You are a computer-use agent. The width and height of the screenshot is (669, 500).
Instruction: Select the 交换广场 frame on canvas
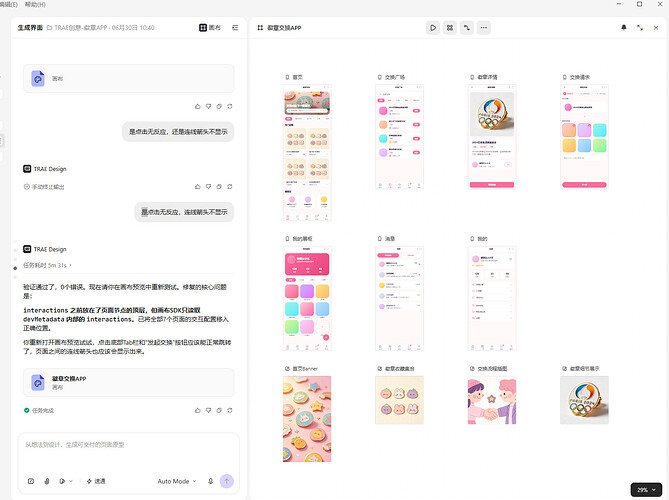[x=399, y=137]
